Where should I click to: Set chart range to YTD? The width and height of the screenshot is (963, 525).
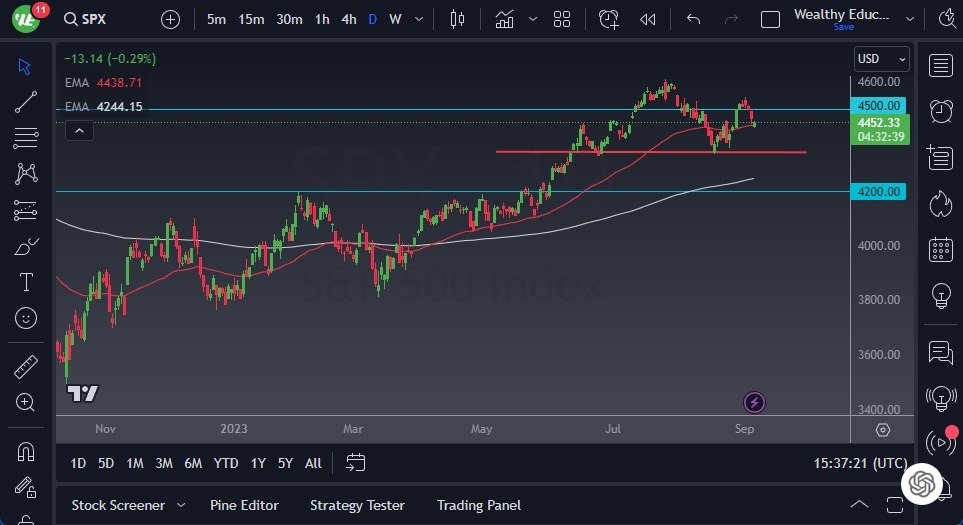[226, 463]
